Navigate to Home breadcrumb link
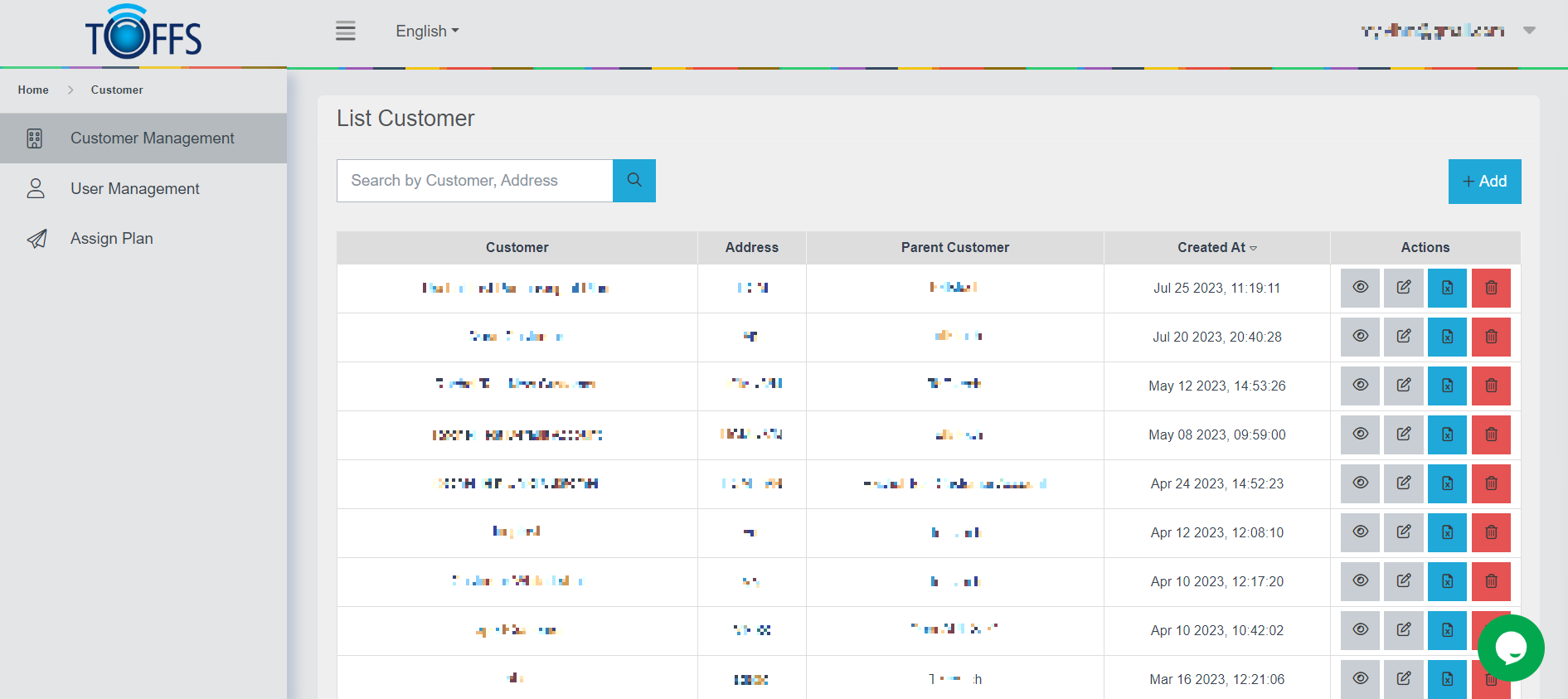The width and height of the screenshot is (1568, 699). 33,90
